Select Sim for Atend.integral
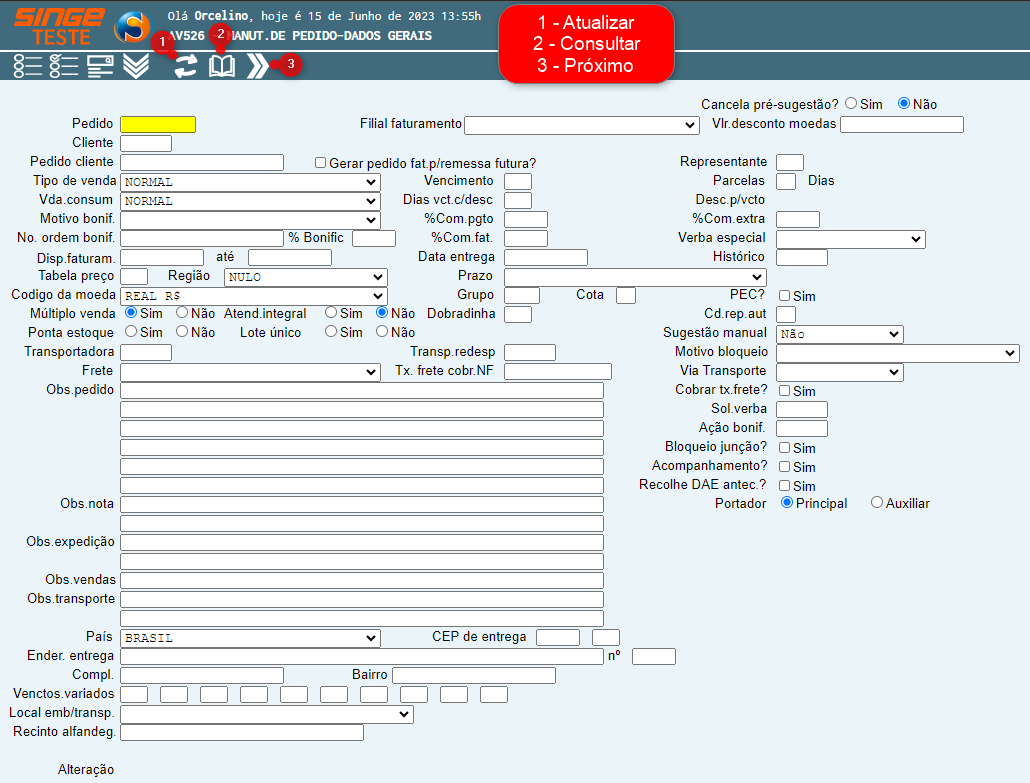The image size is (1030, 783). point(331,313)
